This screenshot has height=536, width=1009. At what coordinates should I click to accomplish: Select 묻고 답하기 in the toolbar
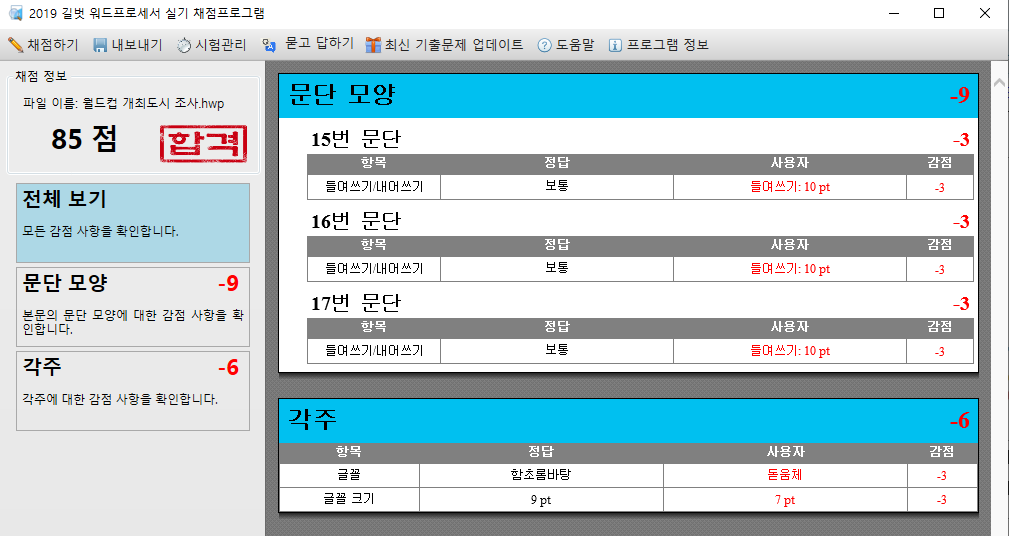click(308, 44)
